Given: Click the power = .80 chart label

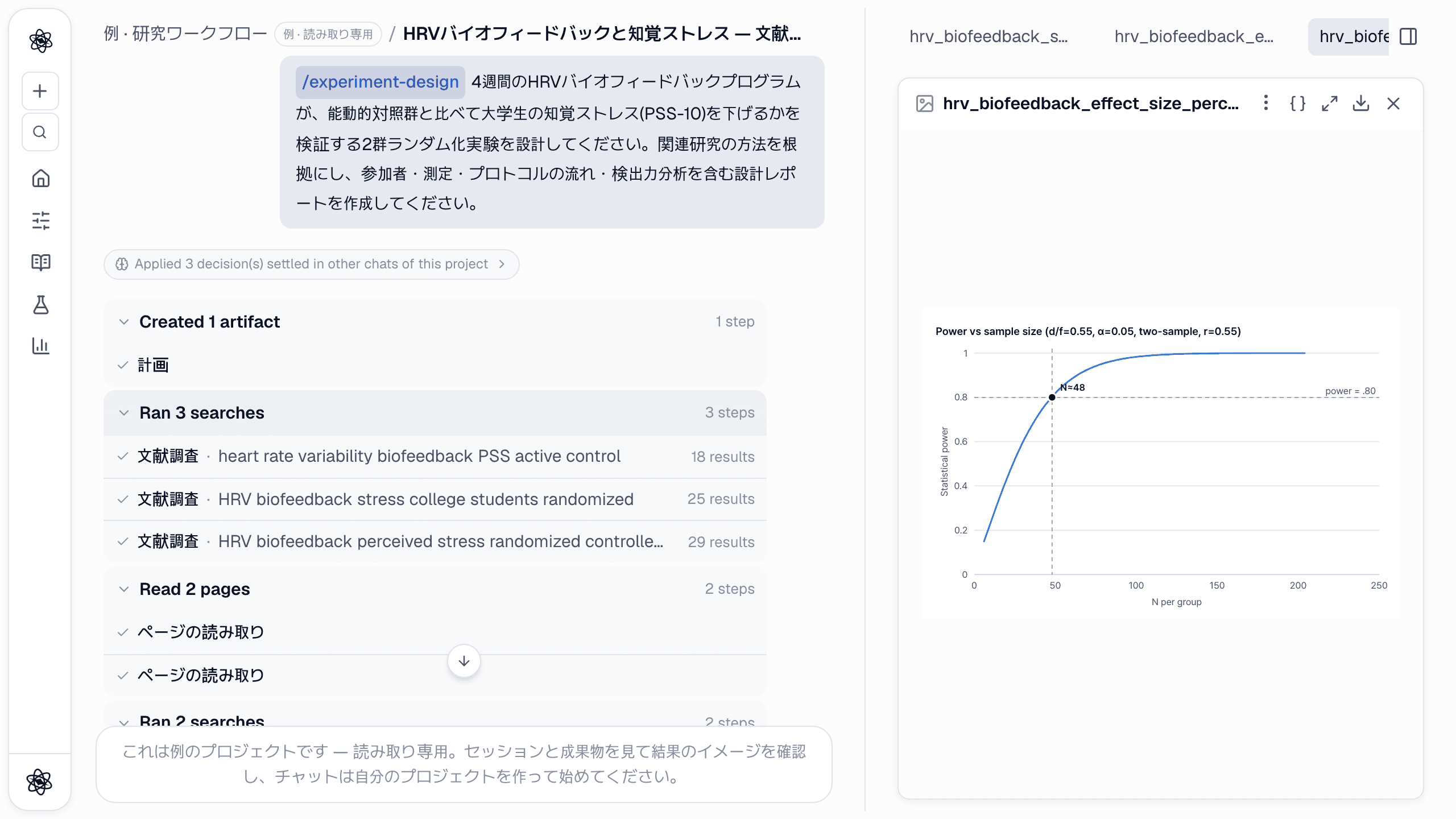Looking at the screenshot, I should 1350,391.
